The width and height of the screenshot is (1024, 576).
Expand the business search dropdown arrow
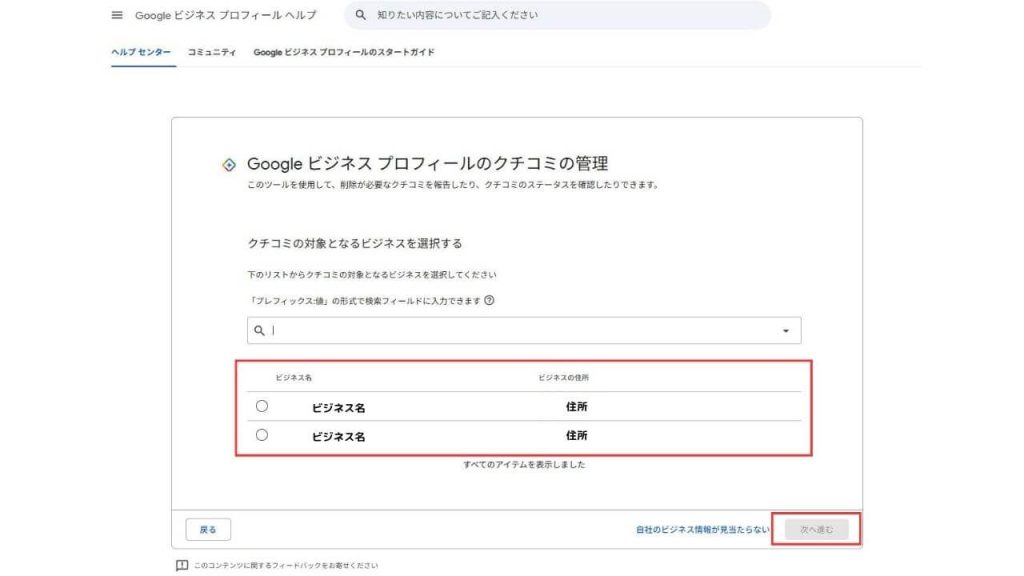tap(786, 331)
